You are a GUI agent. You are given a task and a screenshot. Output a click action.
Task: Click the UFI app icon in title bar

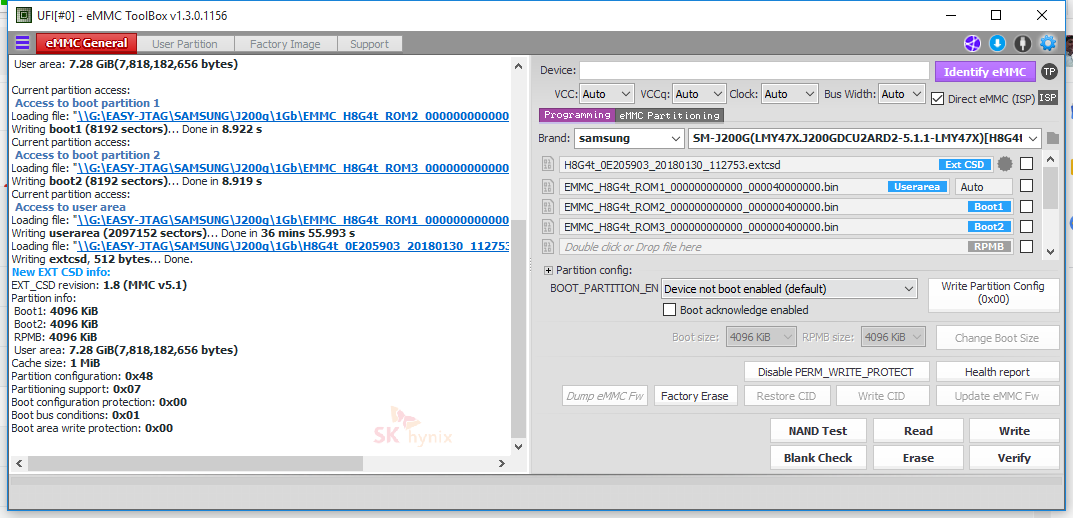pos(23,14)
